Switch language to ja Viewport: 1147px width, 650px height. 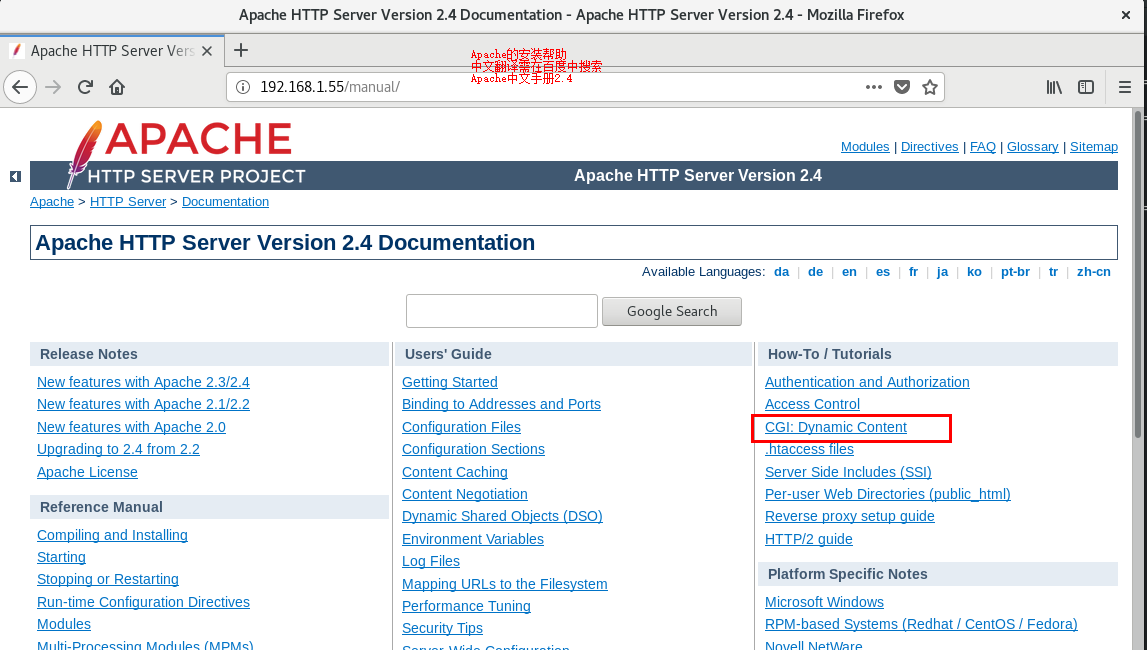tap(942, 271)
